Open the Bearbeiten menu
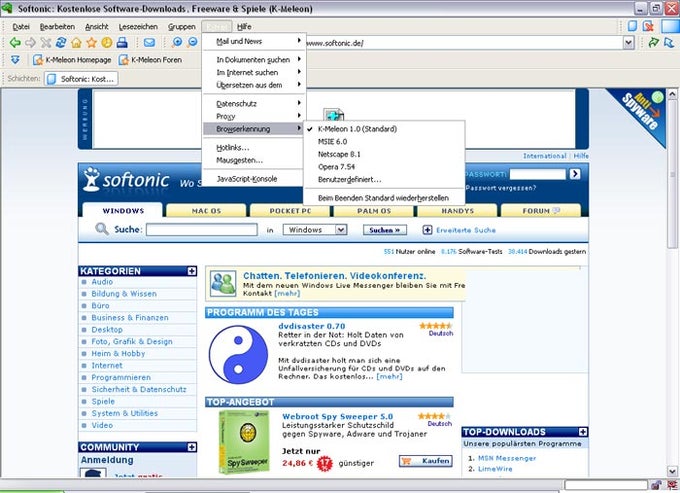 [x=57, y=26]
